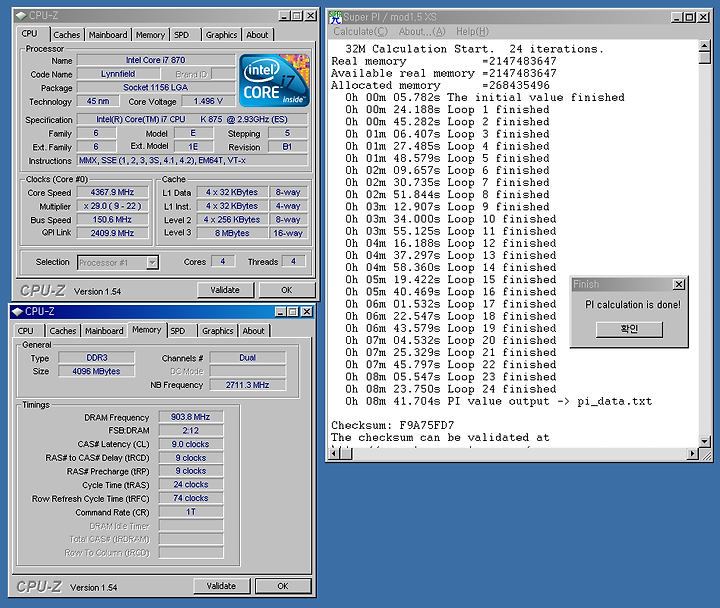Click the Core Speed value 4367.9 MHz
Screen dimensions: 720x608
click(x=112, y=192)
